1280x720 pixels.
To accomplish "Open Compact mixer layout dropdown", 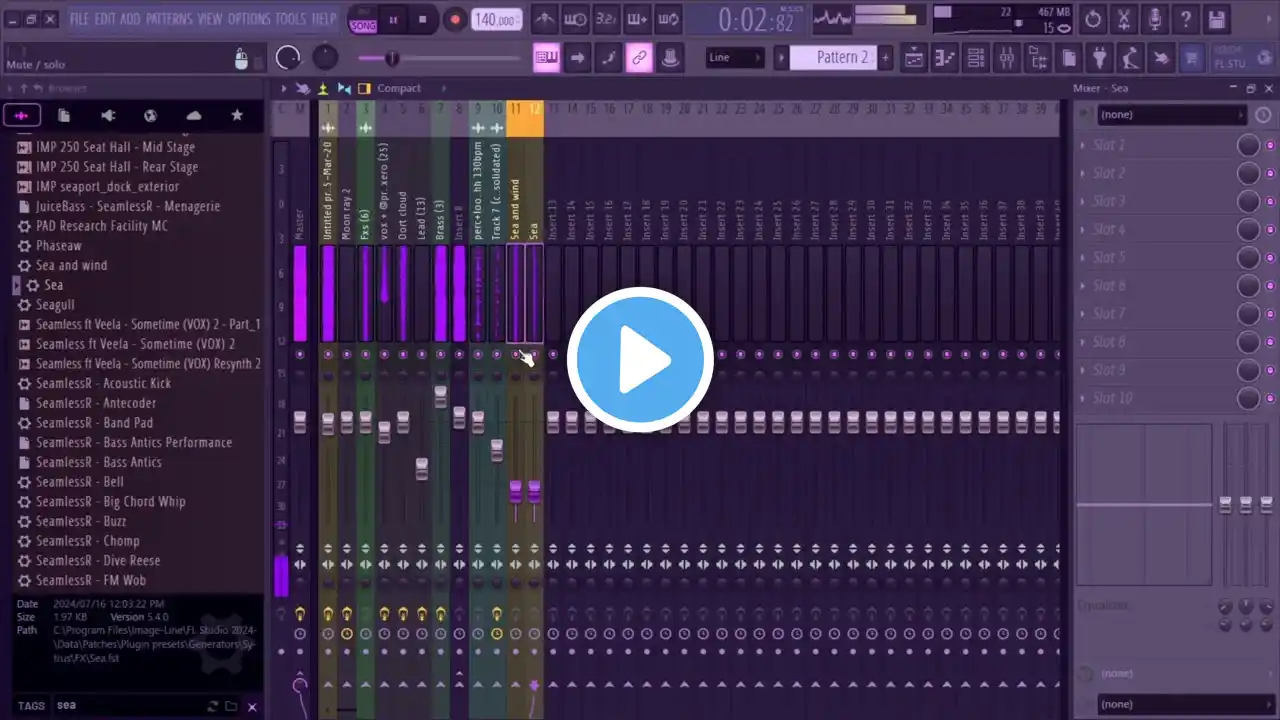I will [398, 88].
